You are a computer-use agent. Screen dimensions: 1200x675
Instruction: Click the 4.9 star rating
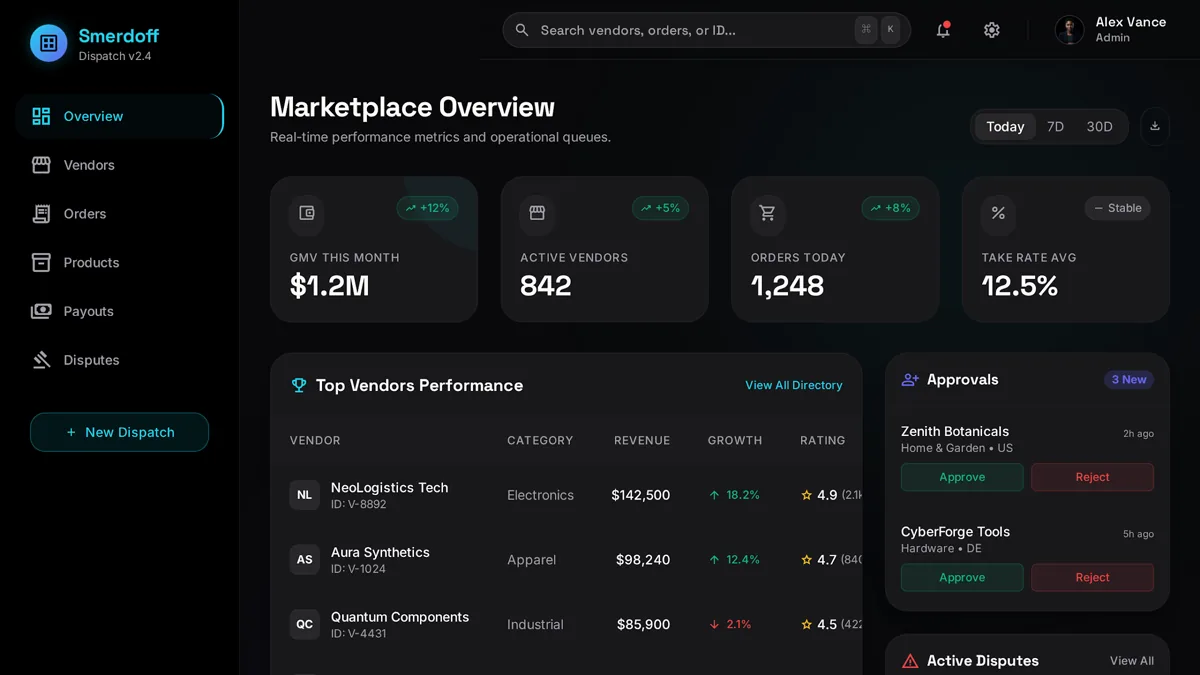coord(820,495)
